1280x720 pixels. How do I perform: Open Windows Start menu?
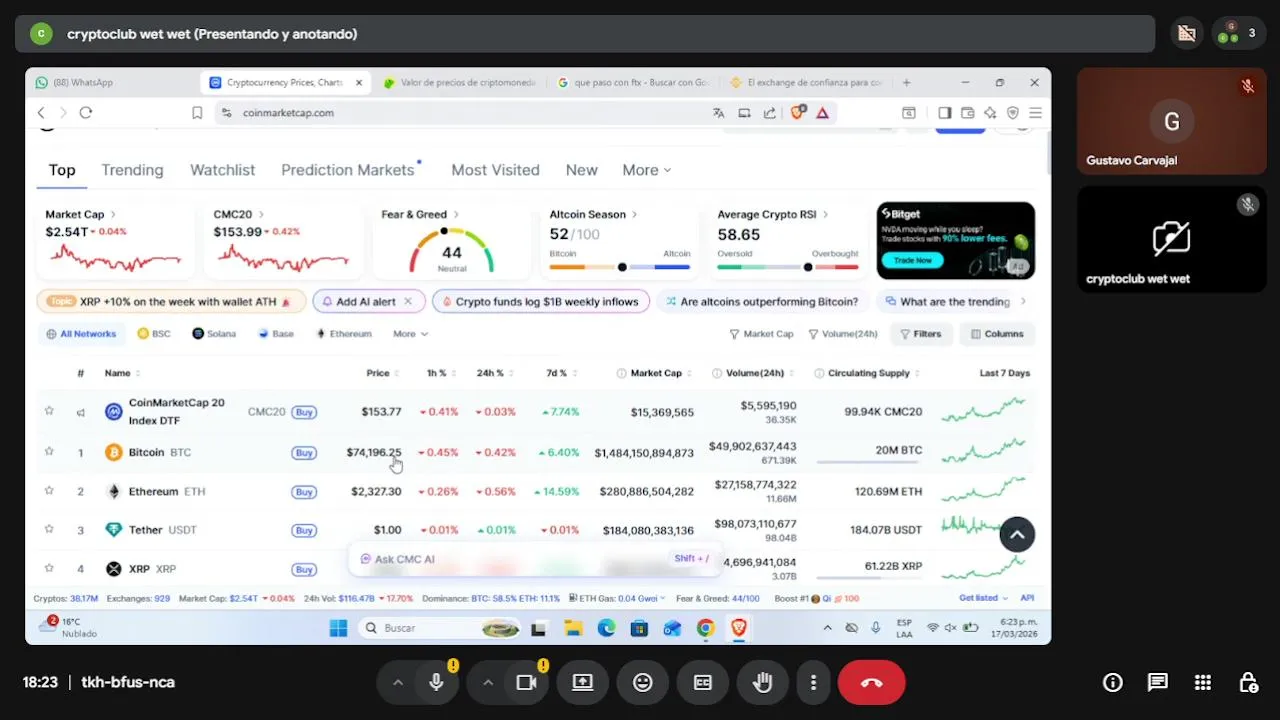[x=338, y=628]
